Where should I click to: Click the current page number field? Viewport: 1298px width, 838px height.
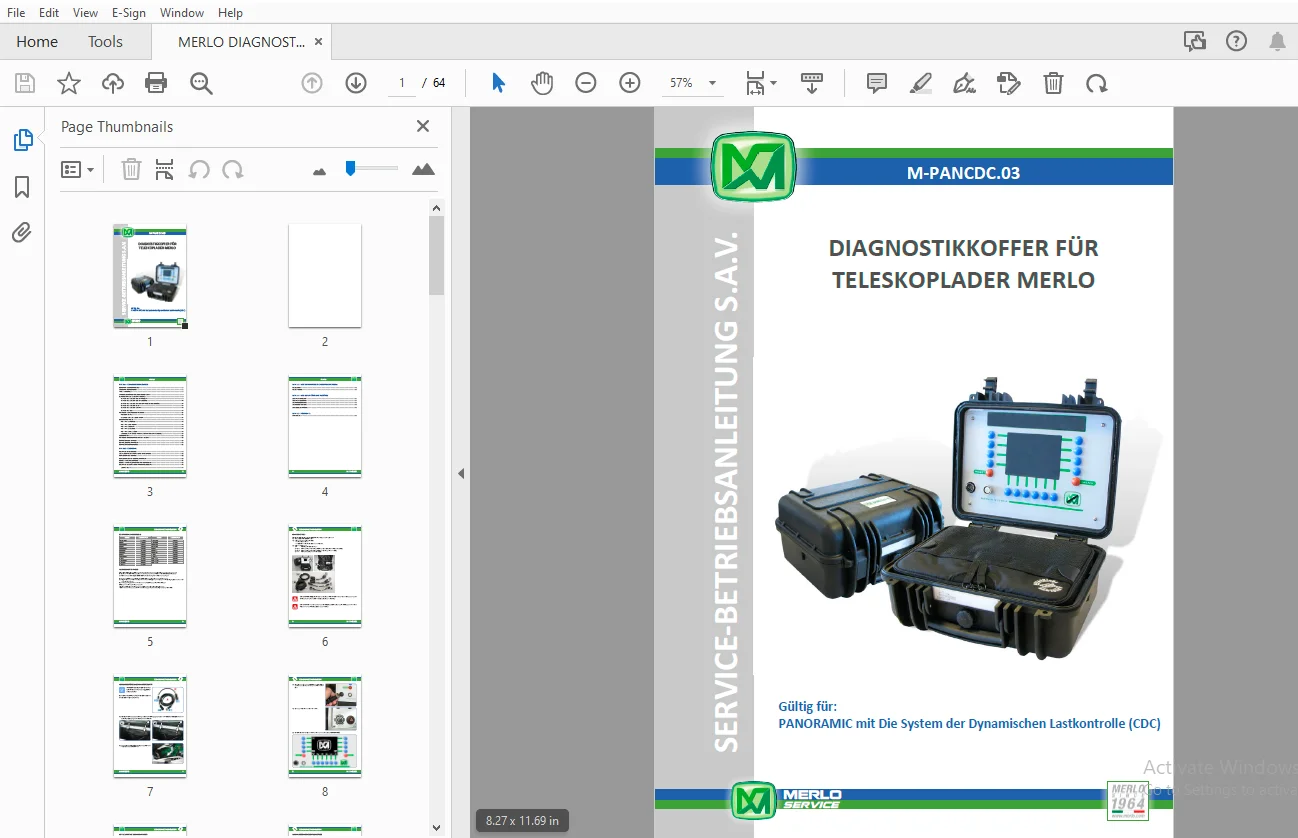point(402,83)
